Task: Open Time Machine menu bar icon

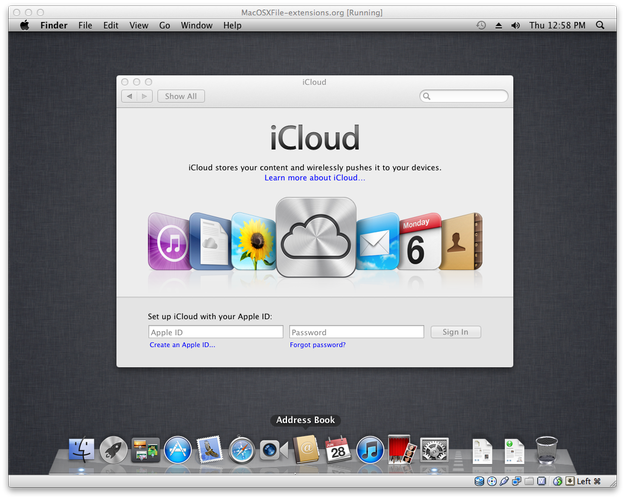Action: [481, 25]
